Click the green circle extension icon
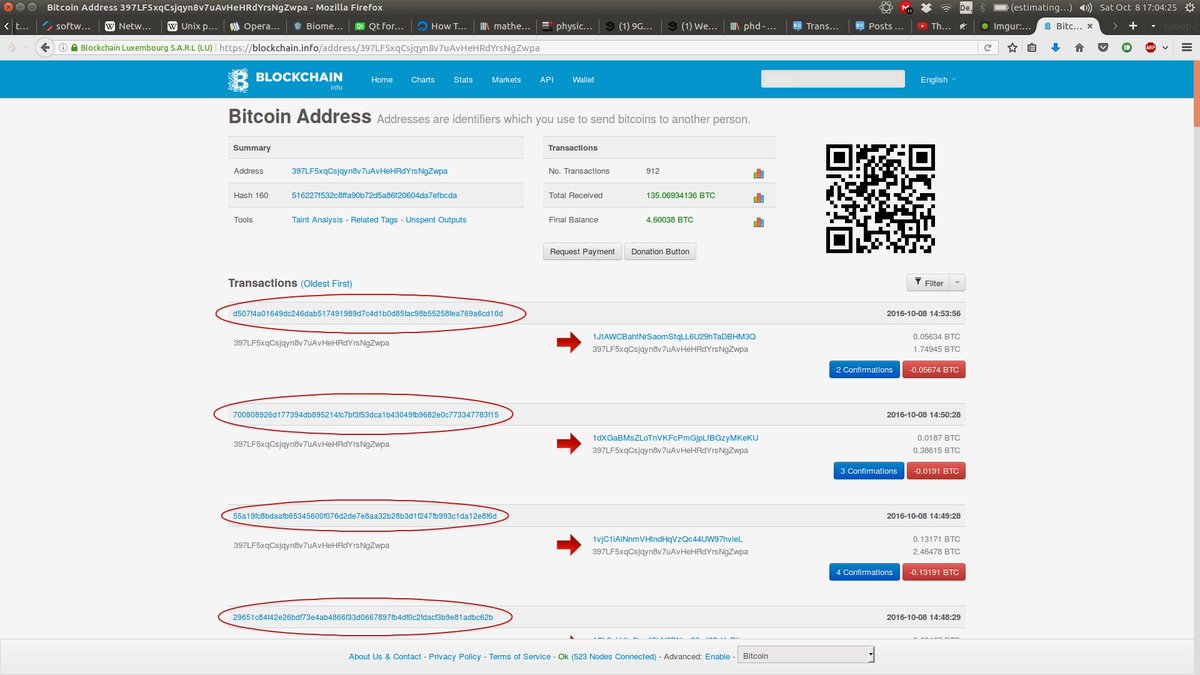Image resolution: width=1200 pixels, height=675 pixels. click(1127, 47)
